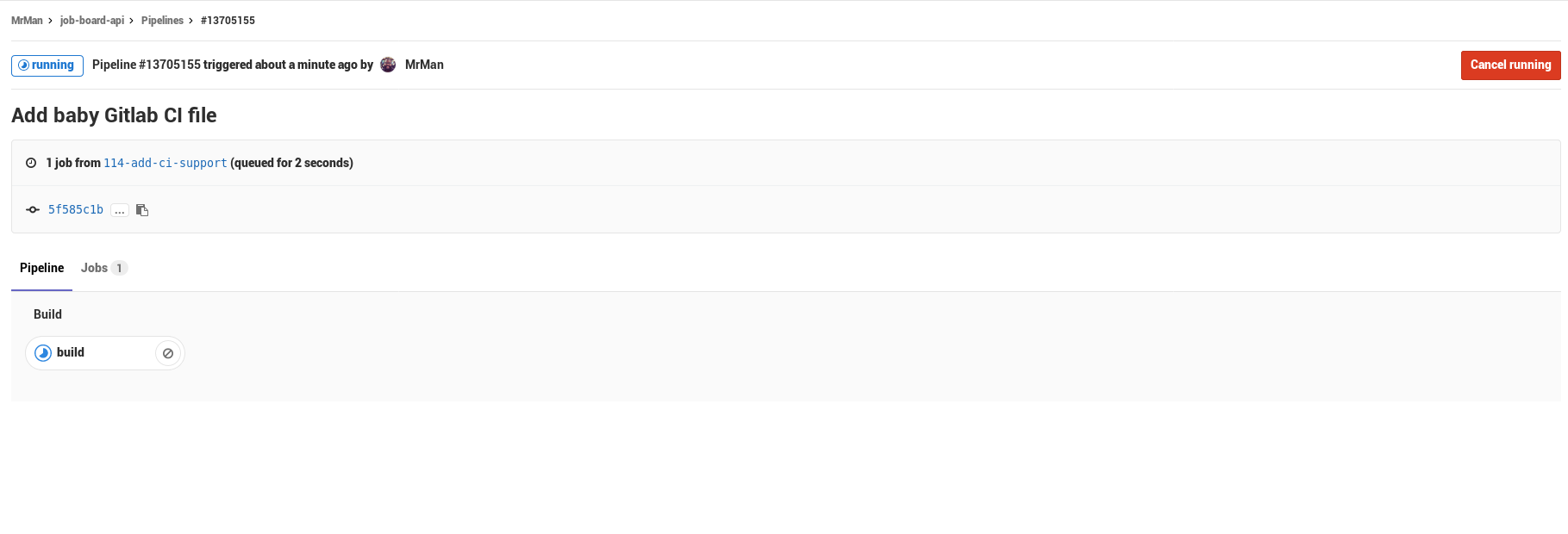This screenshot has height=534, width=1568.
Task: Click the running status badge
Action: click(x=47, y=65)
